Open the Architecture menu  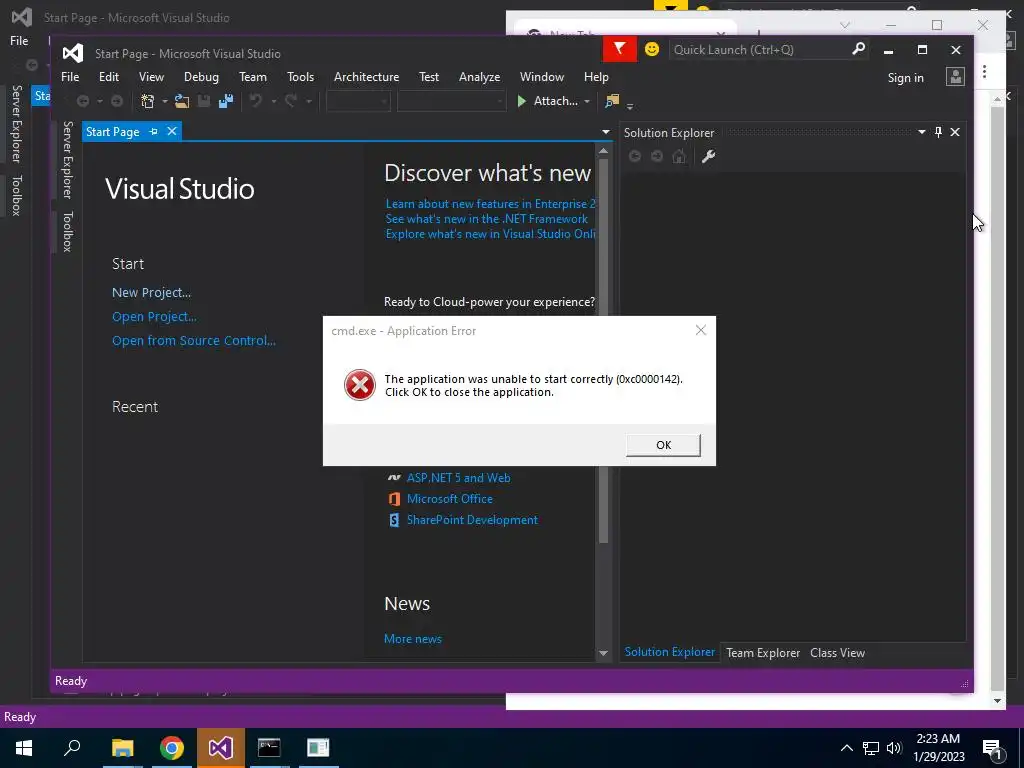point(366,77)
